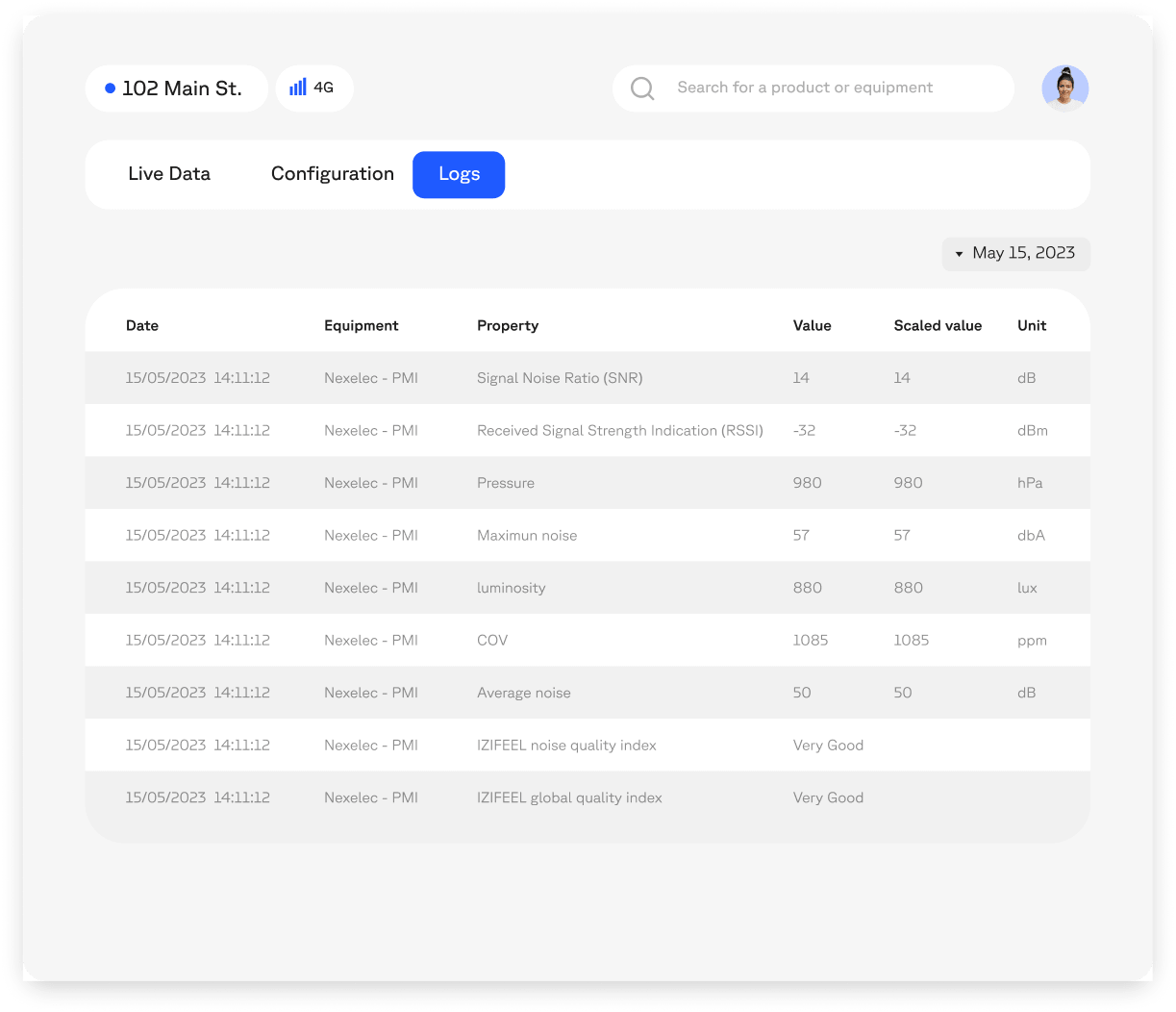Click the COV property log row
The image size is (1176, 1012).
[492, 641]
